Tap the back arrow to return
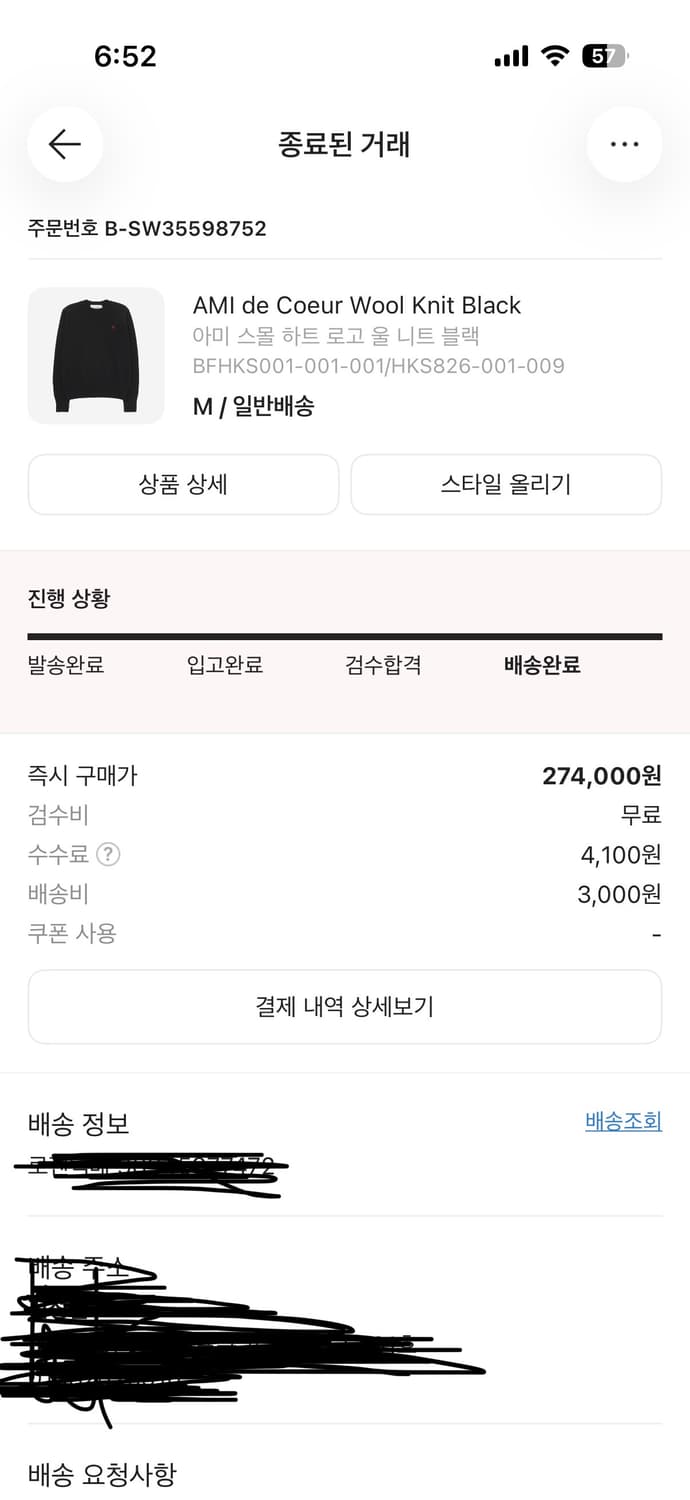 (64, 144)
